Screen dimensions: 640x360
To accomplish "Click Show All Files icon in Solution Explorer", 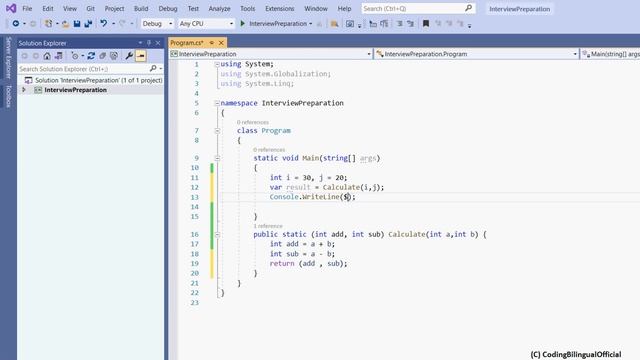I will click(x=114, y=56).
